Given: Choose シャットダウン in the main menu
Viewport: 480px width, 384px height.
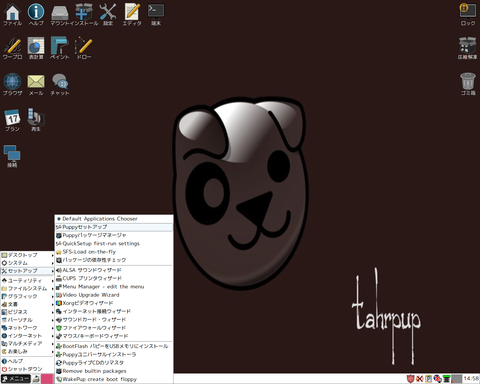Looking at the screenshot, I should 27,369.
